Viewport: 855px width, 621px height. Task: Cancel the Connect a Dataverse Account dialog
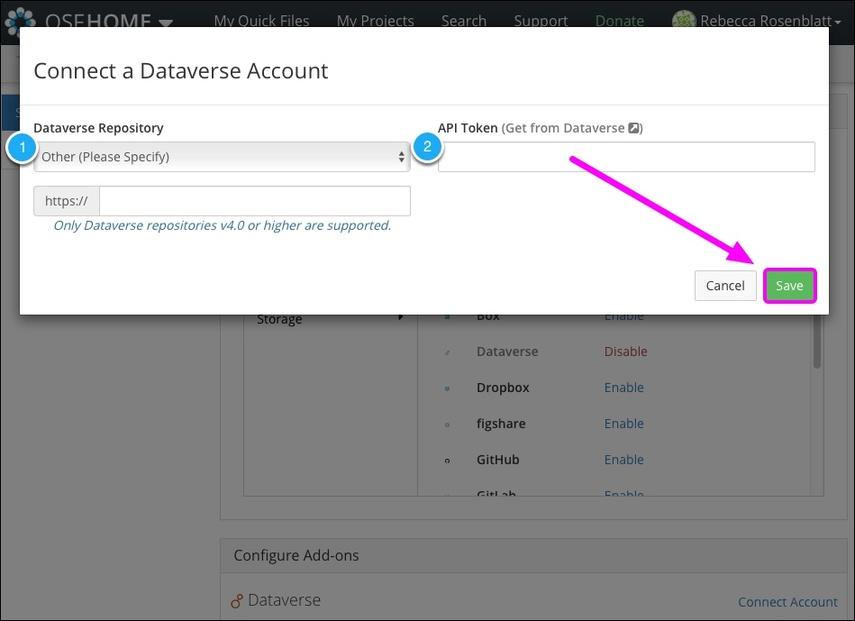[725, 286]
